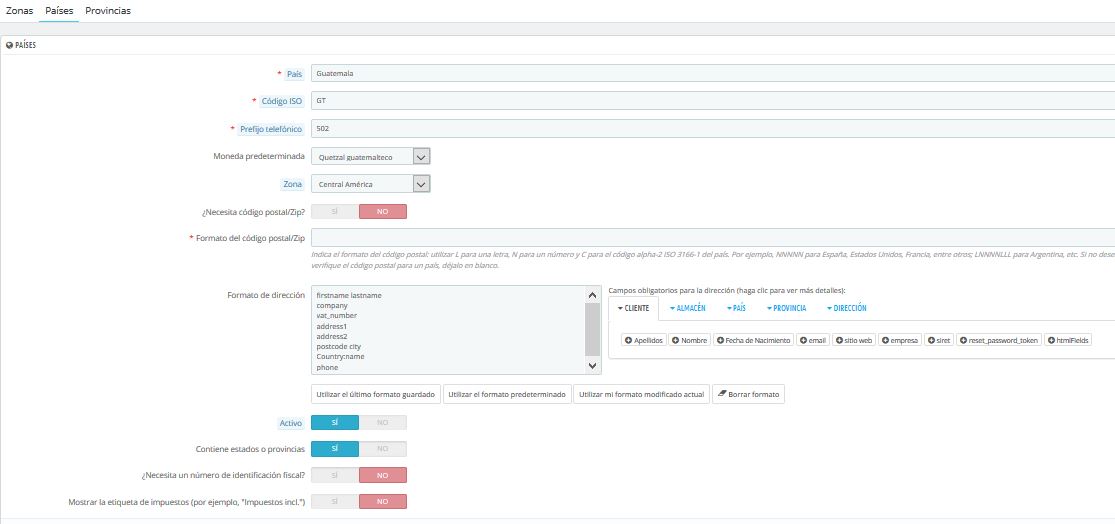Click the address format scrollbar up arrow
1115x524 pixels.
pyautogui.click(x=592, y=294)
